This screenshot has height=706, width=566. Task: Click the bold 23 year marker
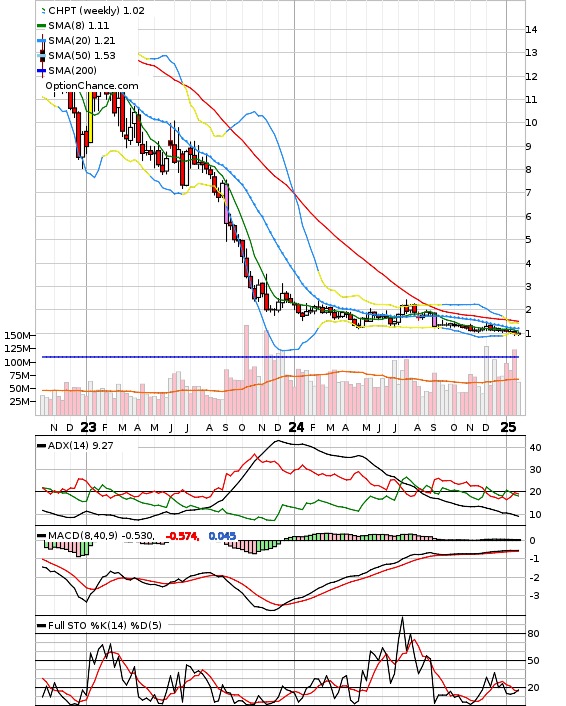88,427
